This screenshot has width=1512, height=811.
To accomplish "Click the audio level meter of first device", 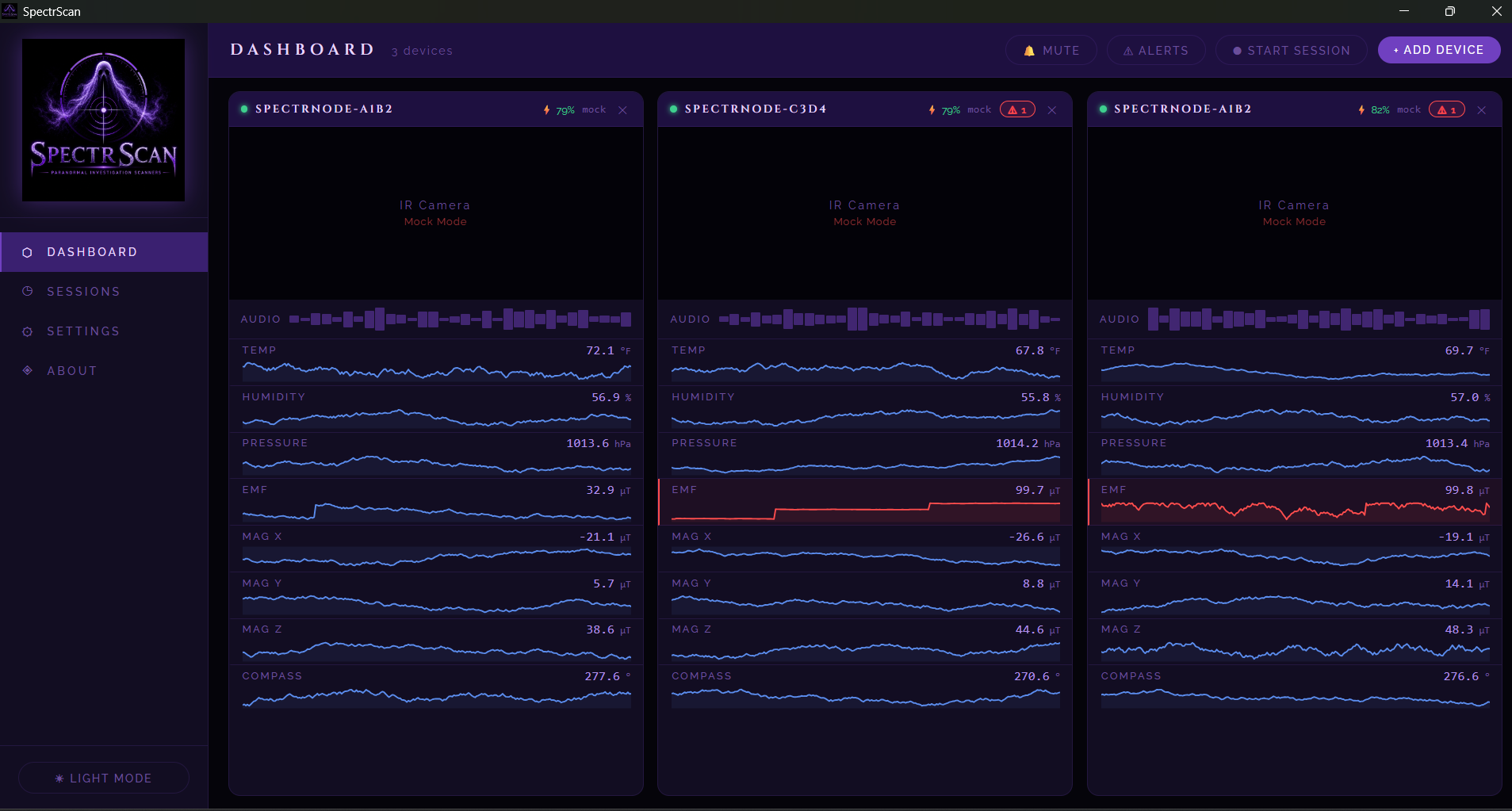I will pos(460,319).
